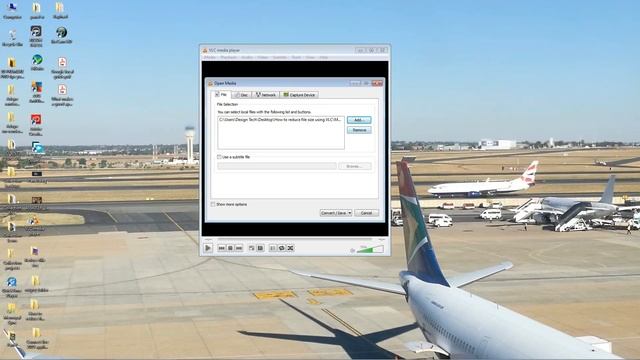Screen dimensions: 640x360
Task: Open the Computer desktop icon
Action: [x=12, y=11]
